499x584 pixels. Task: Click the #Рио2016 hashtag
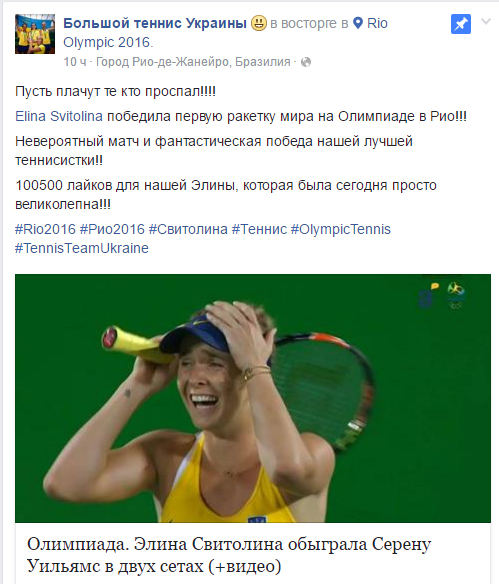click(112, 229)
